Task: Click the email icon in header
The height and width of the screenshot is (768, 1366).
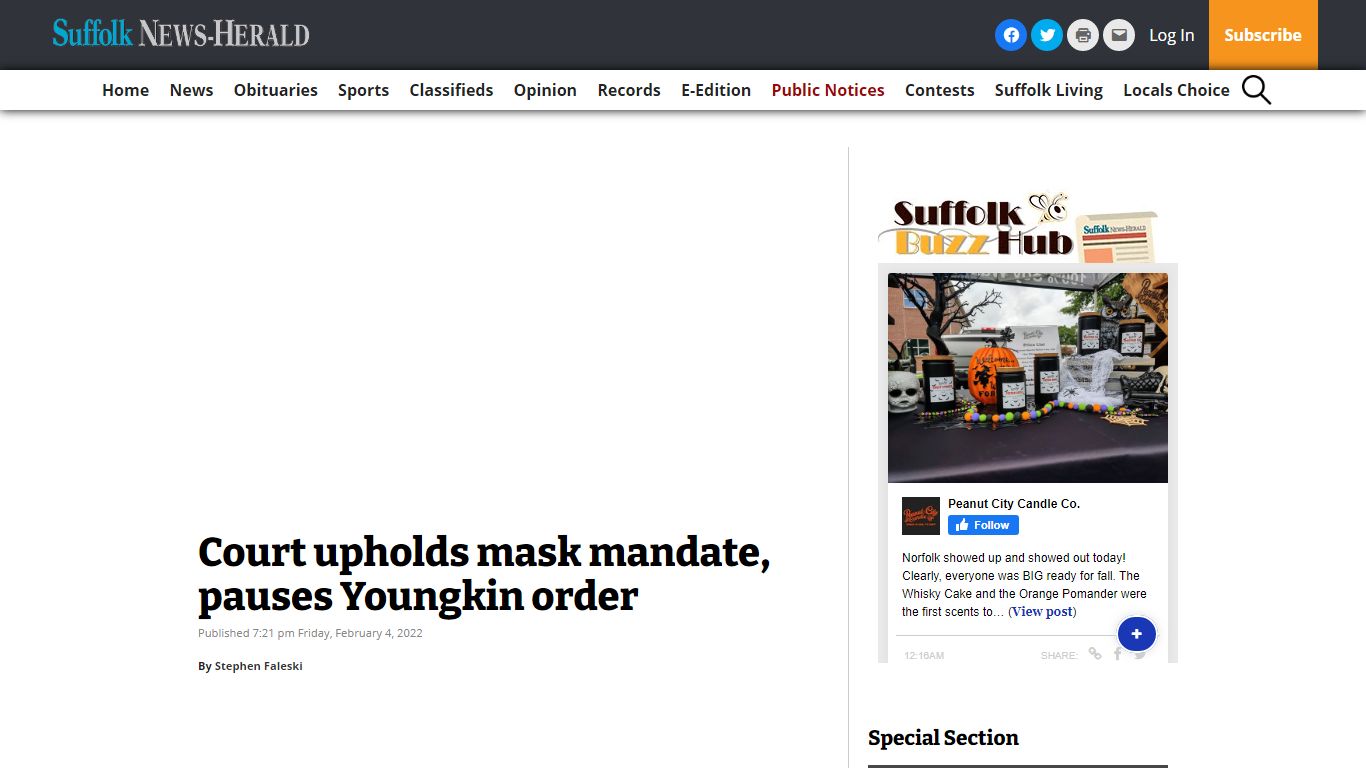Action: [1119, 35]
